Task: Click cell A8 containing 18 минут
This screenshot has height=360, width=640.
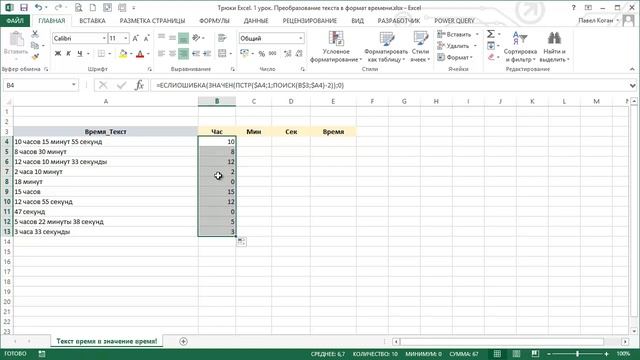Action: click(x=106, y=182)
